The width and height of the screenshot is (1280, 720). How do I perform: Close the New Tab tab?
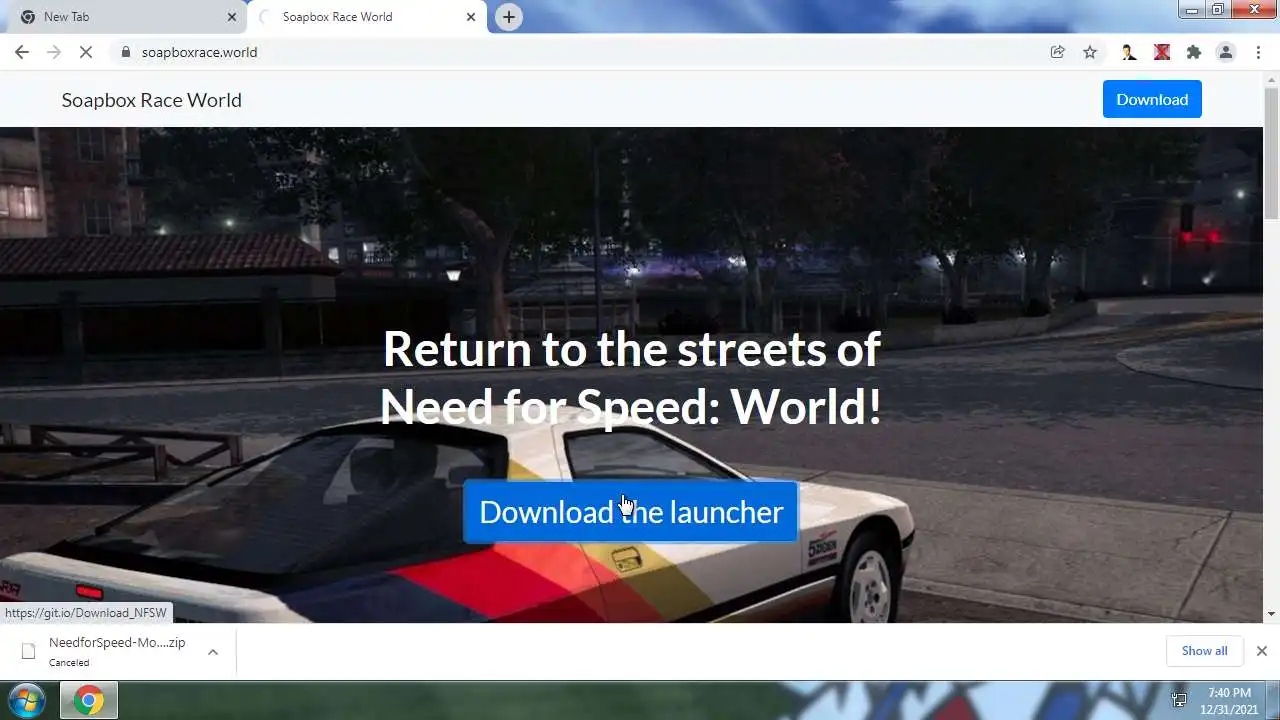click(x=232, y=17)
